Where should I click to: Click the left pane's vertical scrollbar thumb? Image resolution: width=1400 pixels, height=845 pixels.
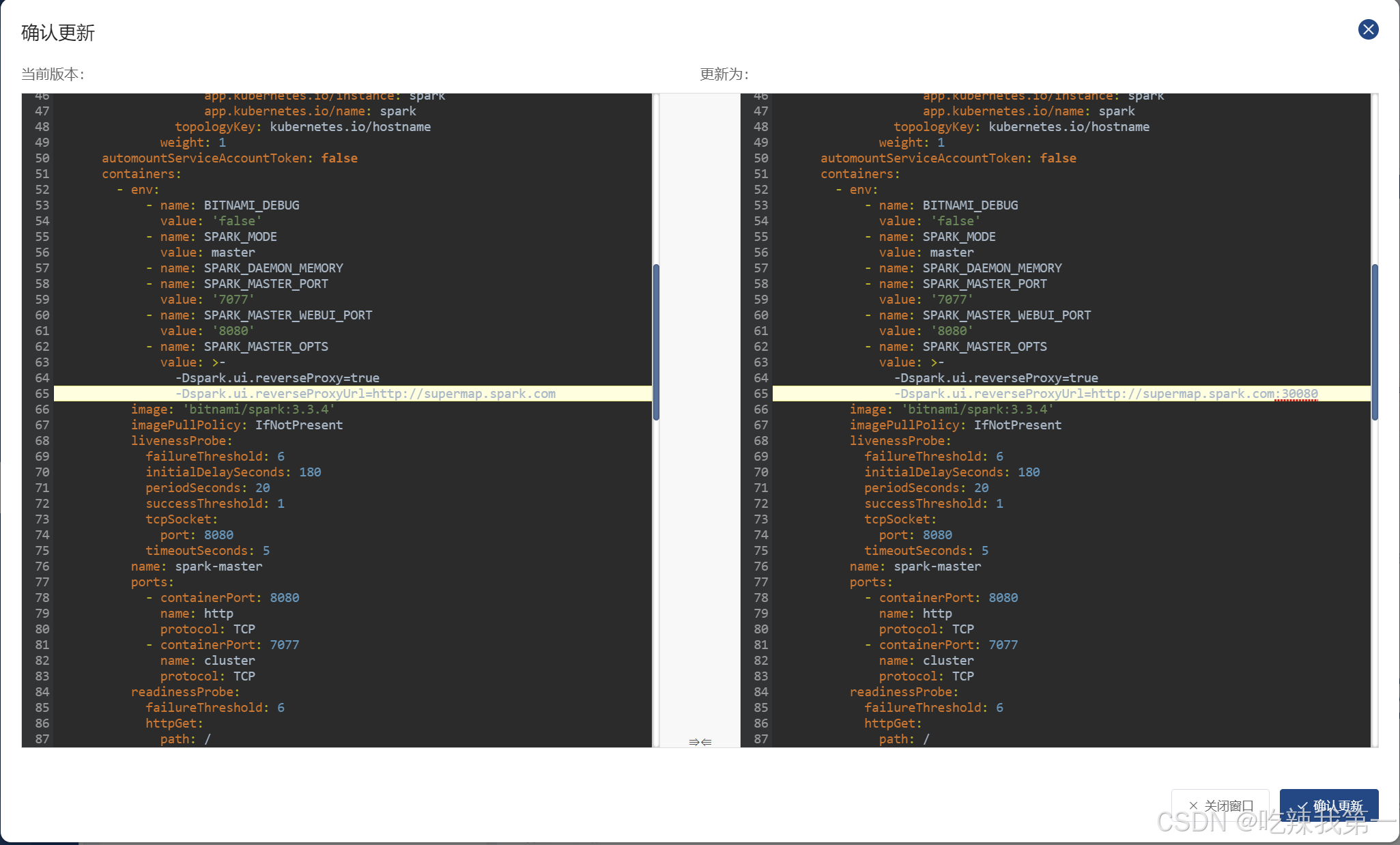tap(656, 341)
